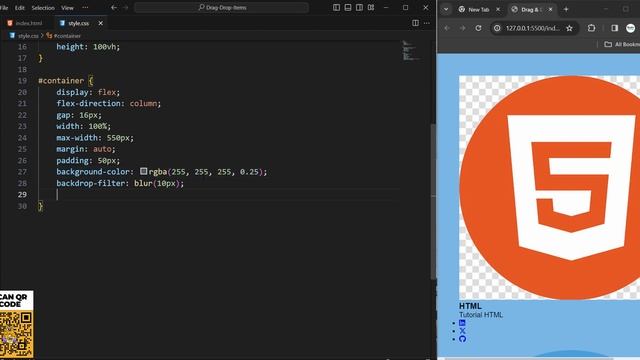This screenshot has height=360, width=640.
Task: Click the HTML5 logo image in the page
Action: pyautogui.click(x=549, y=188)
